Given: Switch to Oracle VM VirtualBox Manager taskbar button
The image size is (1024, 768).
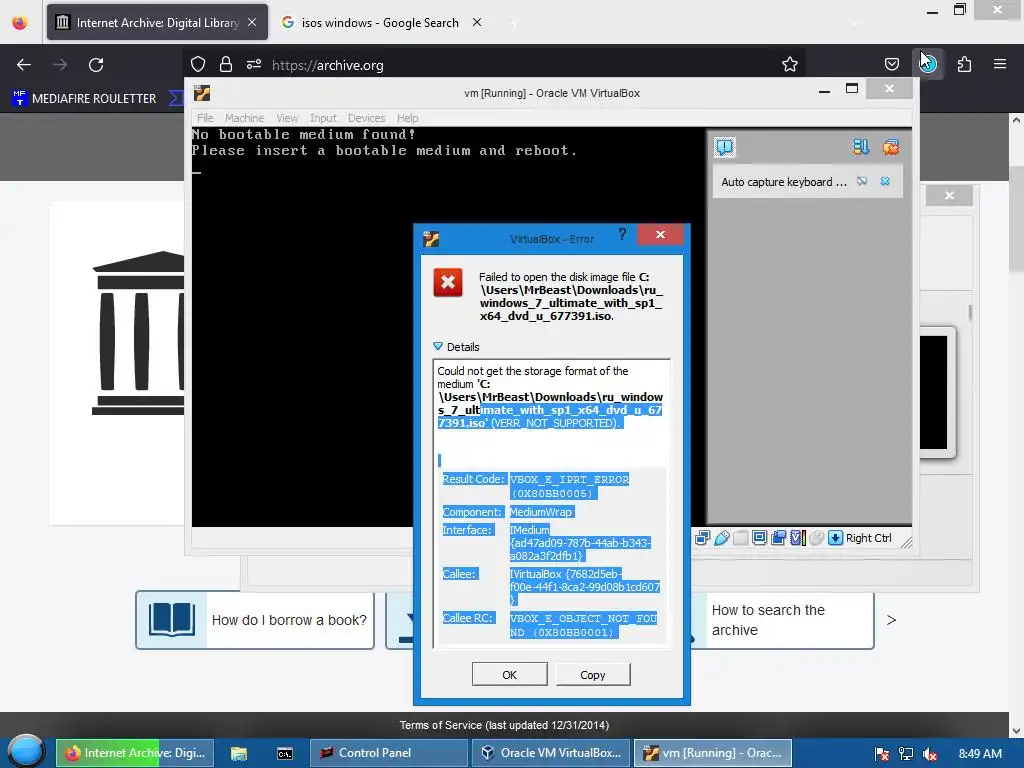Looking at the screenshot, I should pos(551,753).
